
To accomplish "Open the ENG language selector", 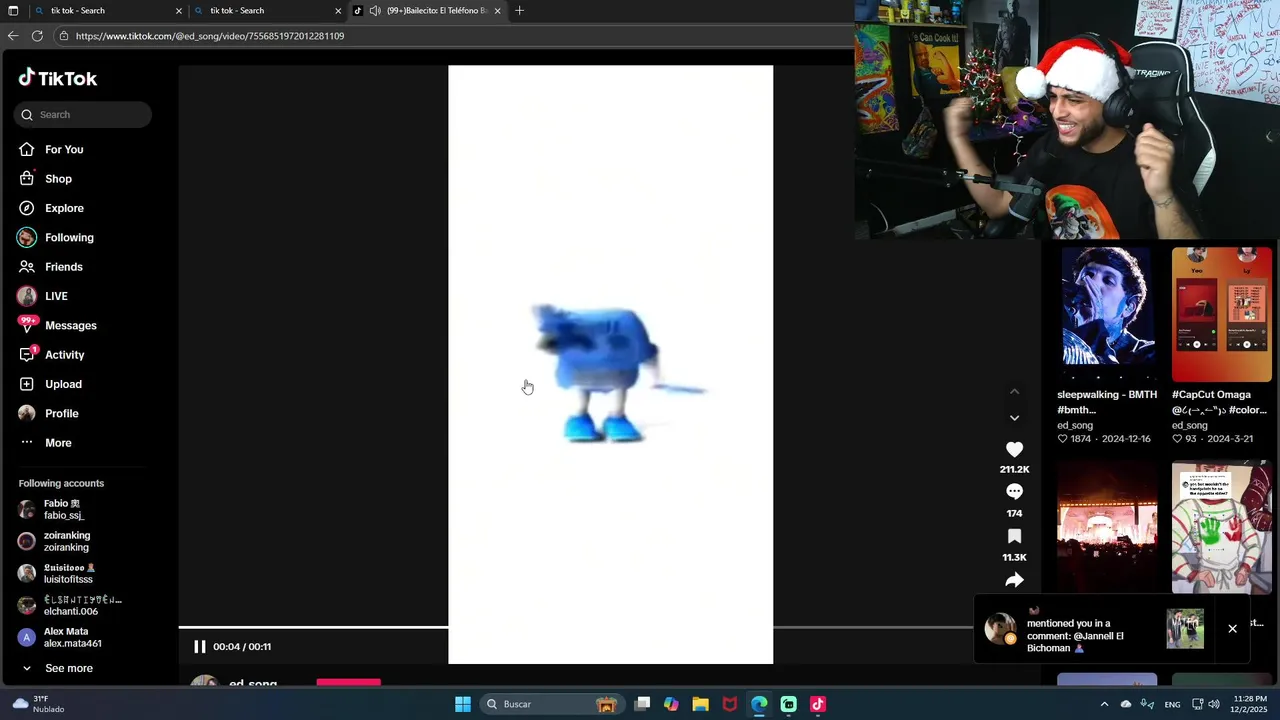I will pyautogui.click(x=1172, y=704).
